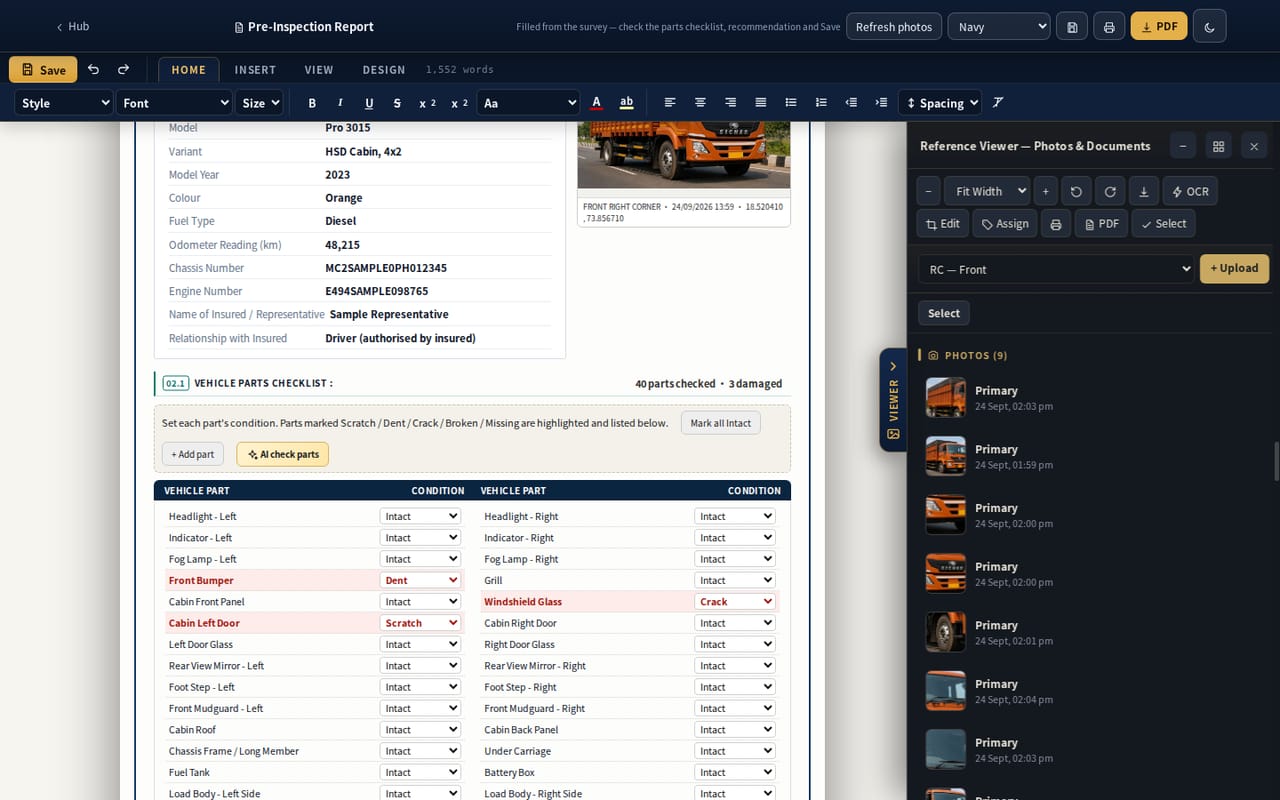Print from the Reference Viewer toolbar
1280x800 pixels.
(1056, 224)
